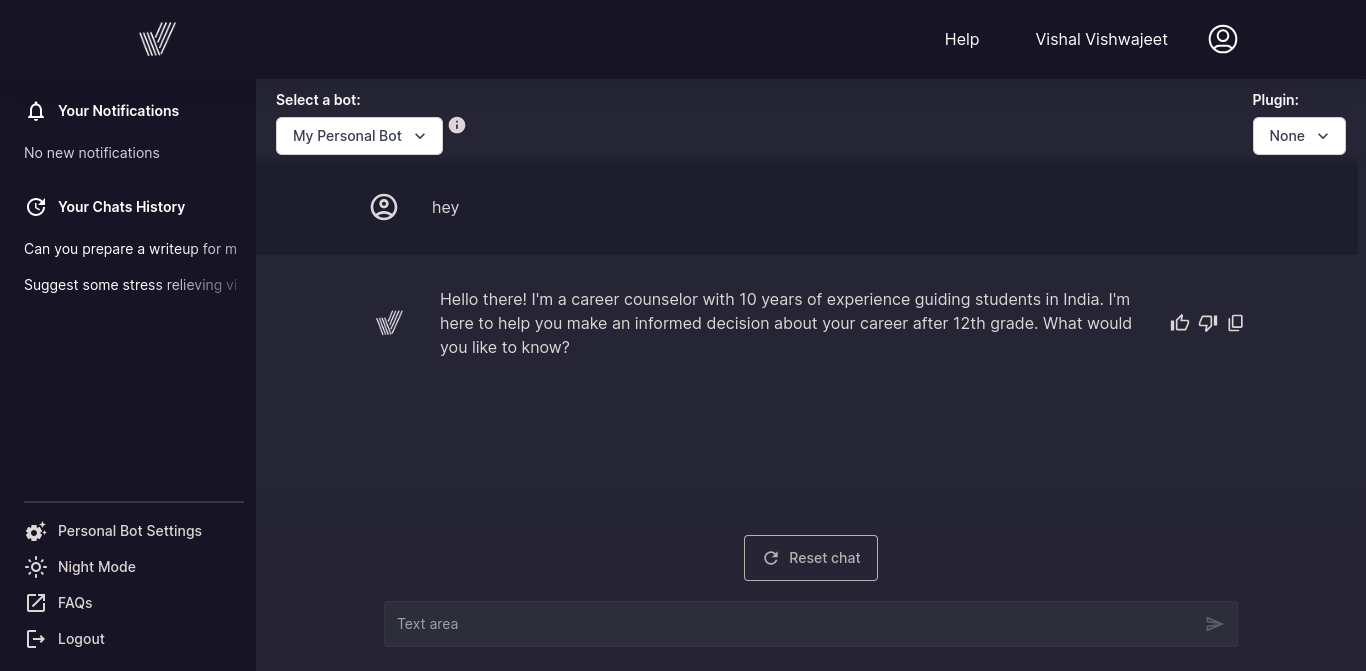Toggle Night Mode
Screen dimensions: 1366x671
click(x=80, y=567)
